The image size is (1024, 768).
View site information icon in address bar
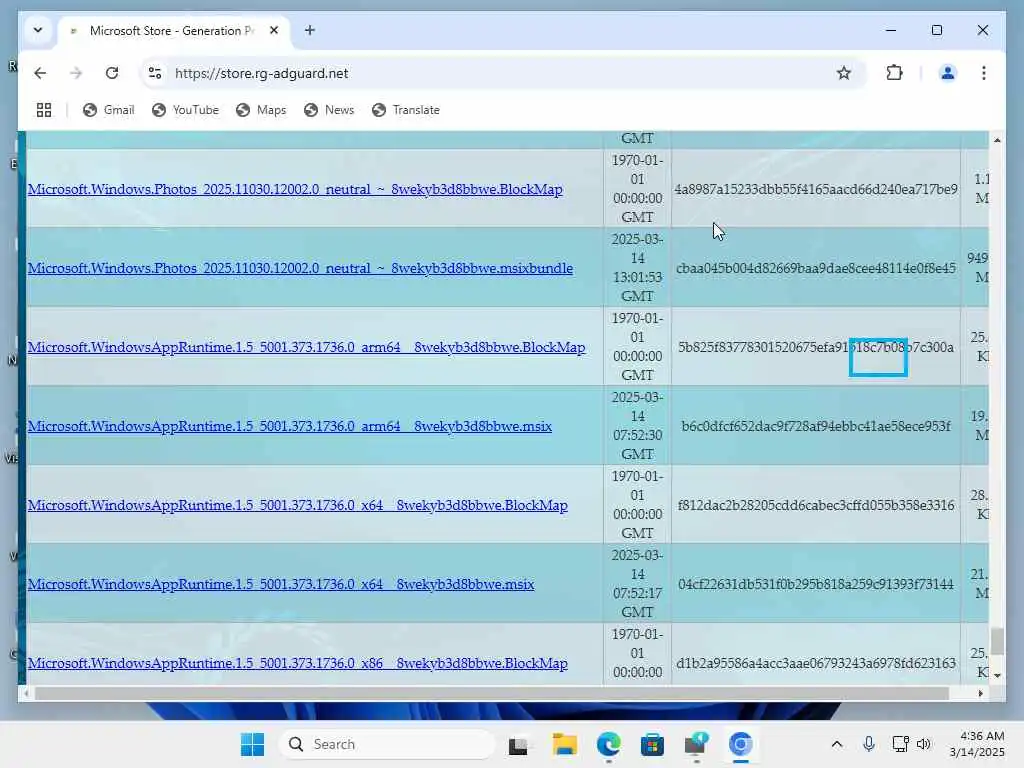coord(155,73)
